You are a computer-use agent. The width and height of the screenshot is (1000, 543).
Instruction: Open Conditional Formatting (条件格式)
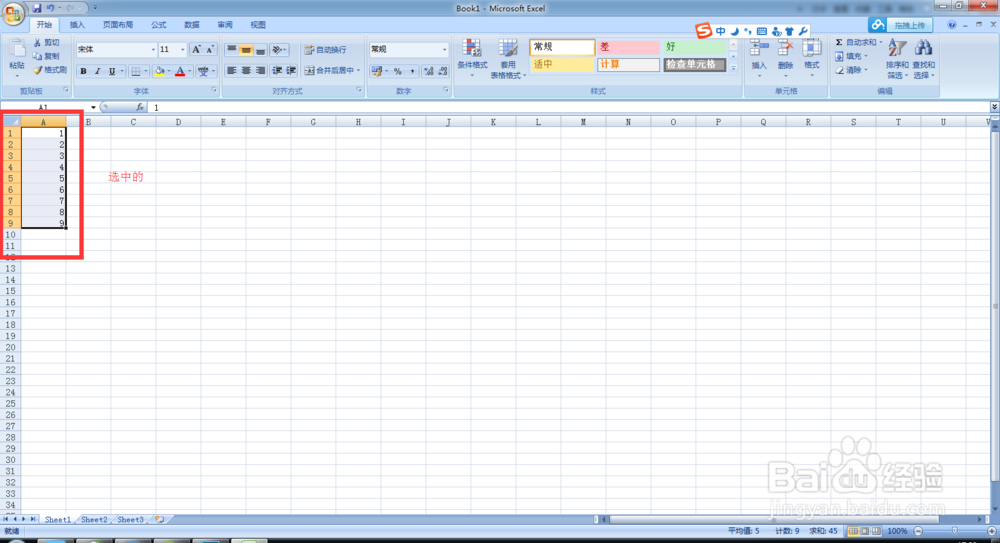coord(472,59)
